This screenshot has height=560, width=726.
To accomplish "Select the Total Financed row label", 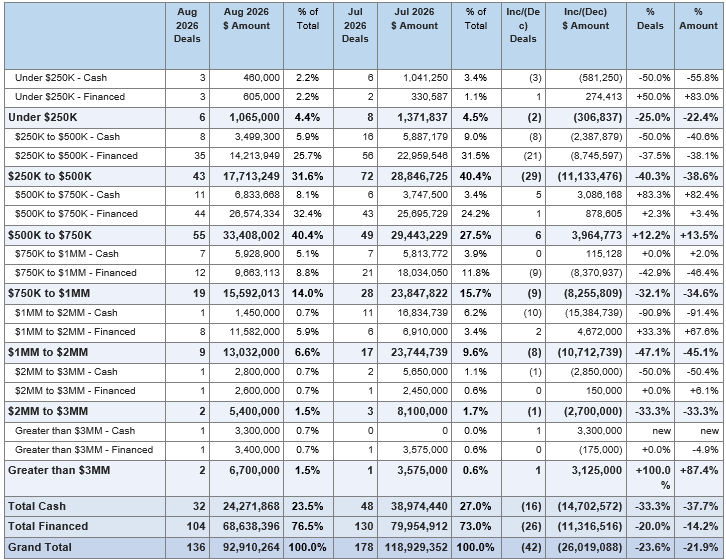I will click(48, 526).
